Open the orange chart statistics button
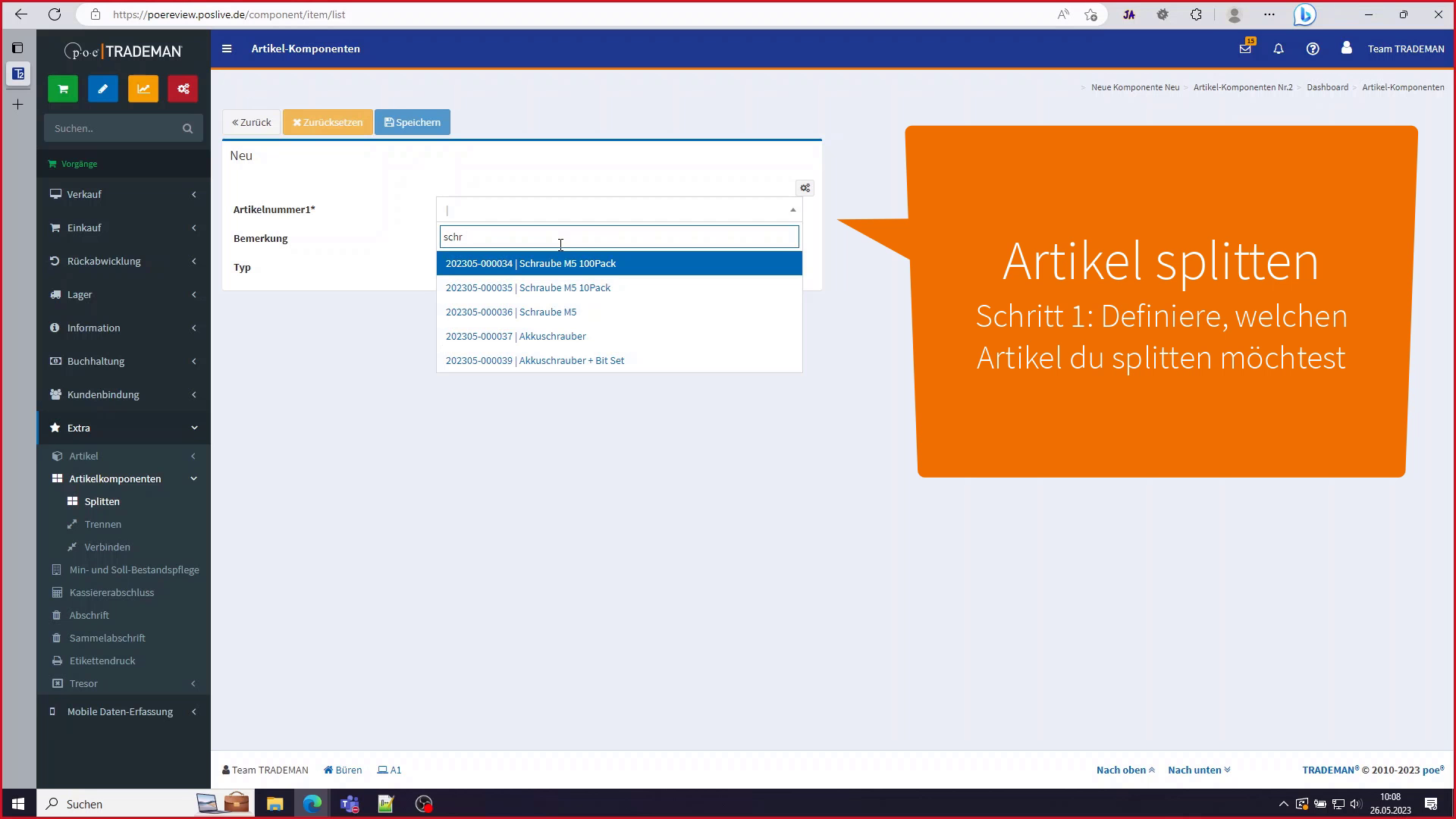This screenshot has height=819, width=1456. click(x=143, y=89)
